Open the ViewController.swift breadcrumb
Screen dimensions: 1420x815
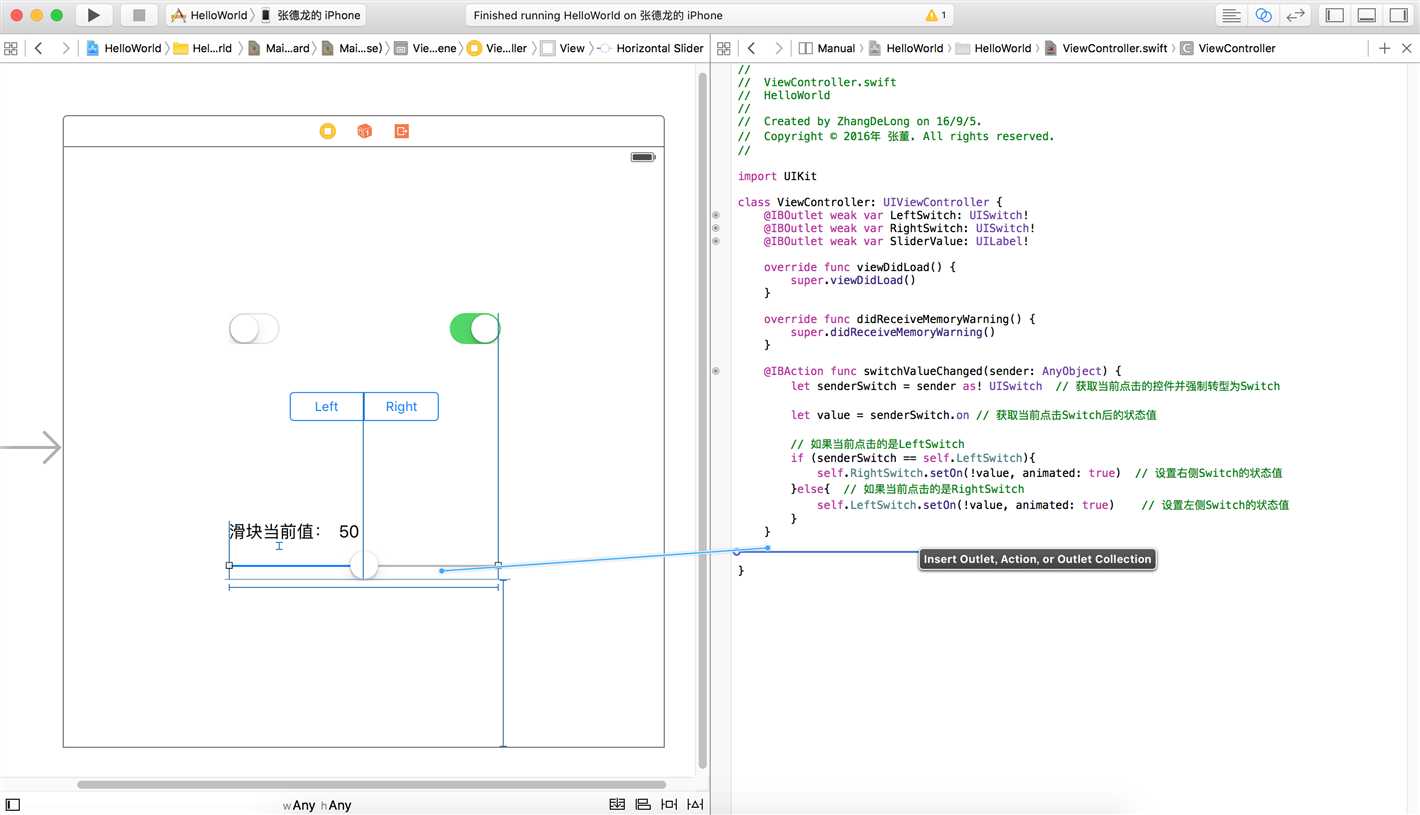[1106, 48]
